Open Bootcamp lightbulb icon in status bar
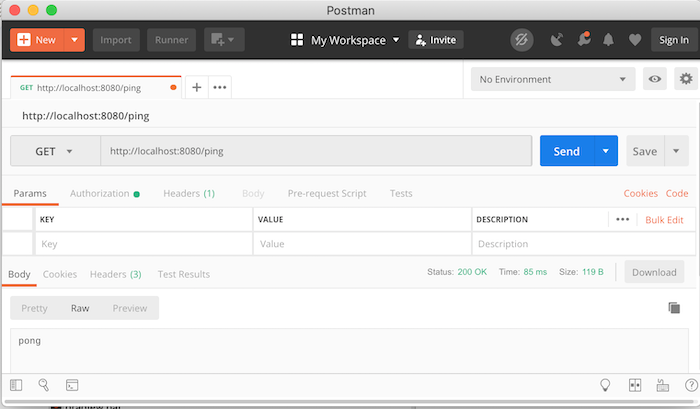This screenshot has width=700, height=409. 605,384
